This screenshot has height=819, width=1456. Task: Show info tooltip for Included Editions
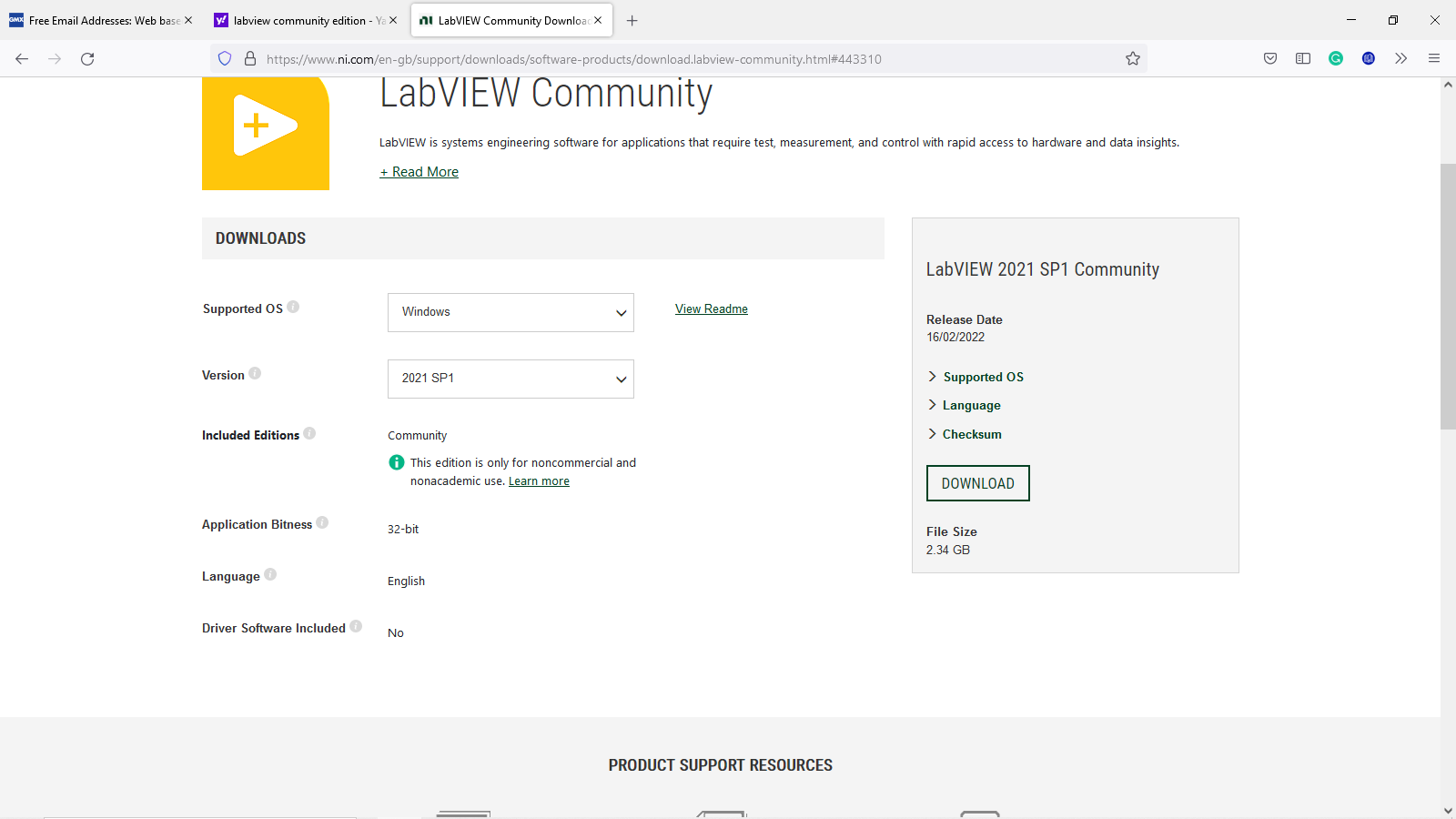pyautogui.click(x=309, y=433)
